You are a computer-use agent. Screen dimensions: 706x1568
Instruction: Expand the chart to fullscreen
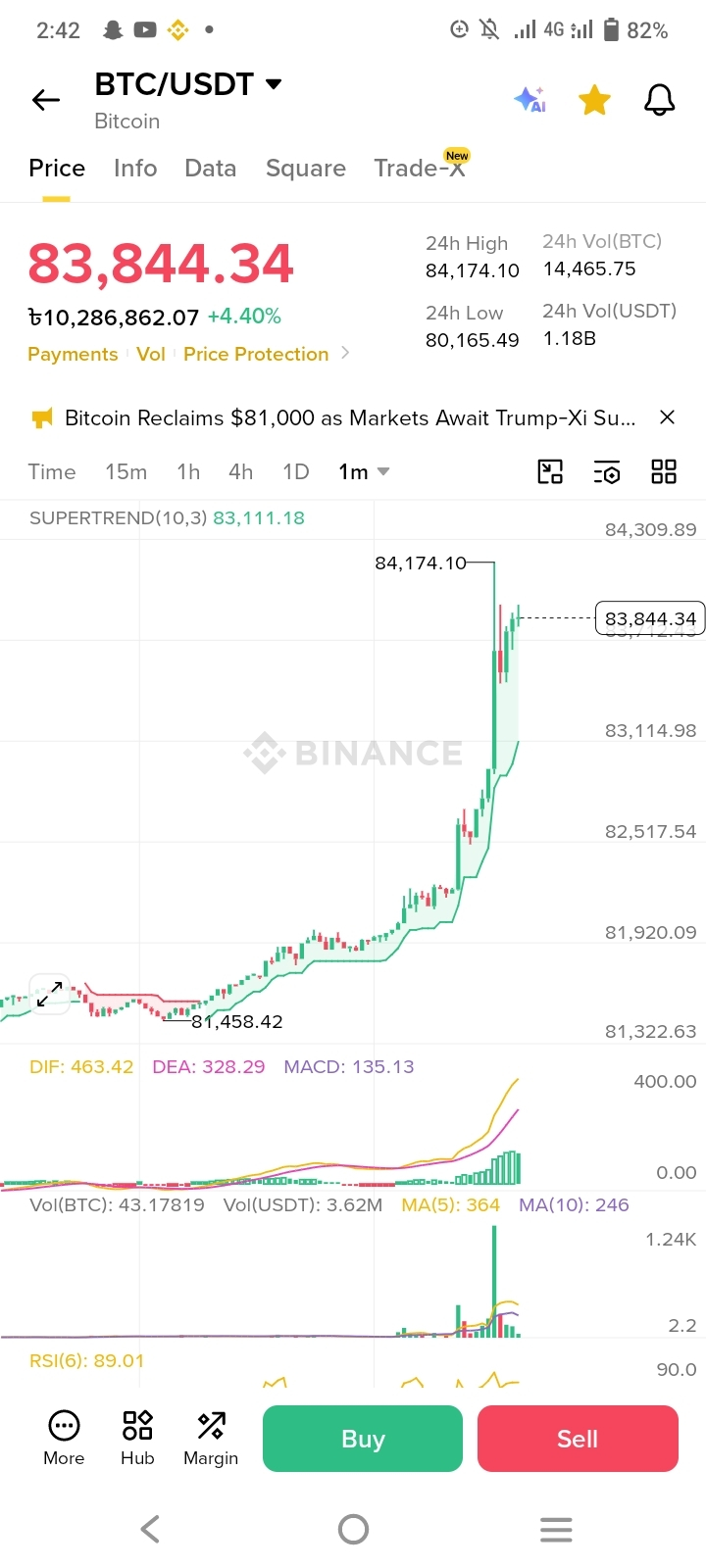(x=49, y=994)
